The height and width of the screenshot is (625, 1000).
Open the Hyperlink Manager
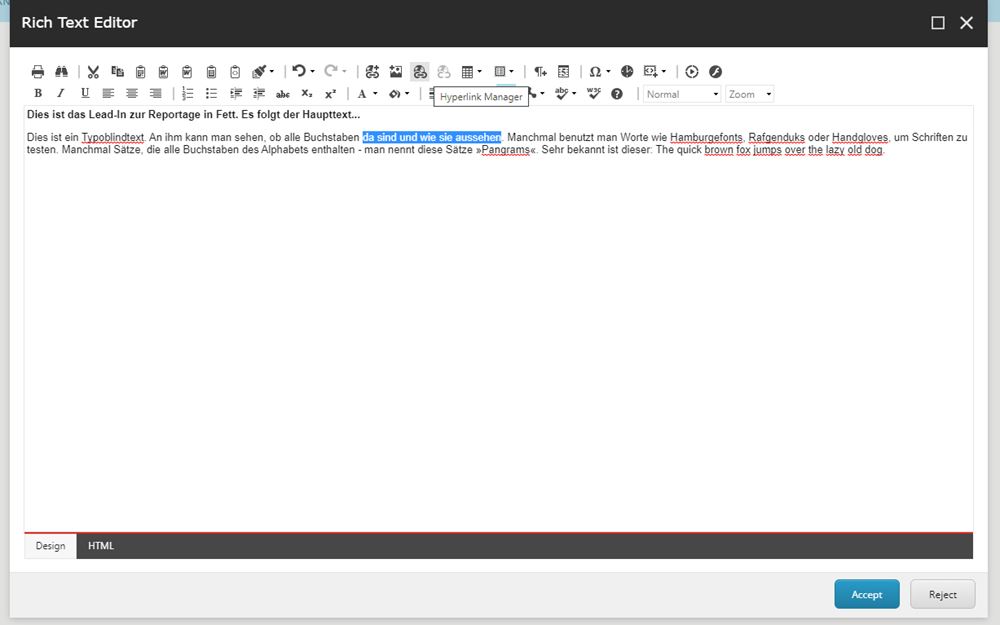(x=420, y=72)
